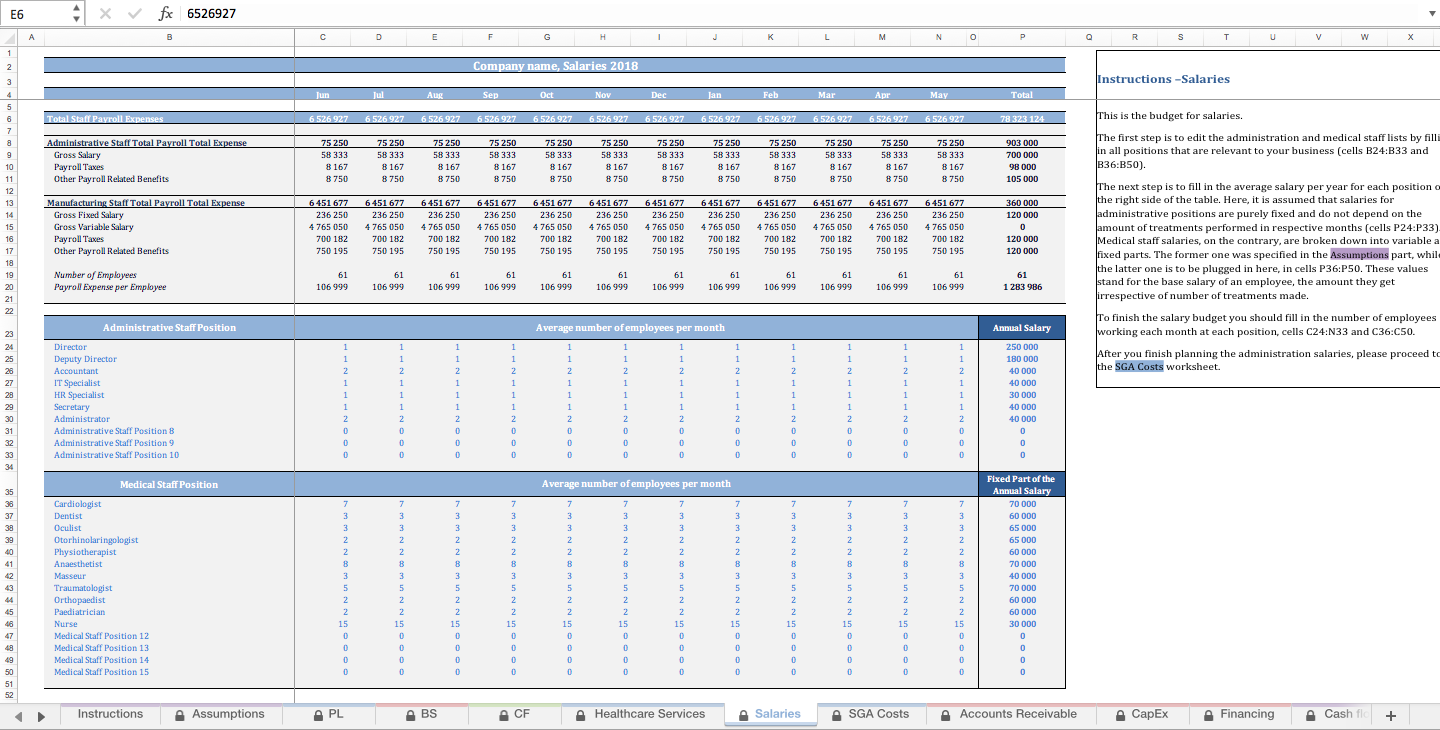Switch to the Assumptions sheet tab

[x=219, y=714]
